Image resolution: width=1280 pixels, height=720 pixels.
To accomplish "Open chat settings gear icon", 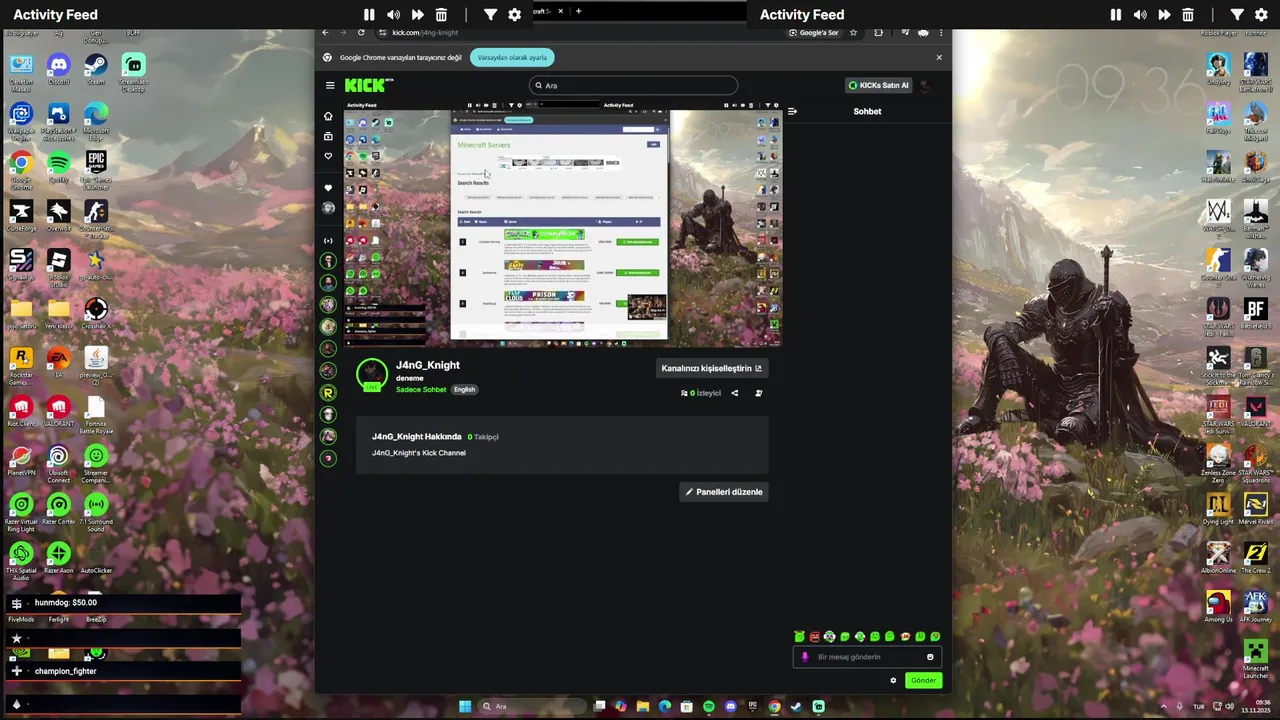I will 893,680.
